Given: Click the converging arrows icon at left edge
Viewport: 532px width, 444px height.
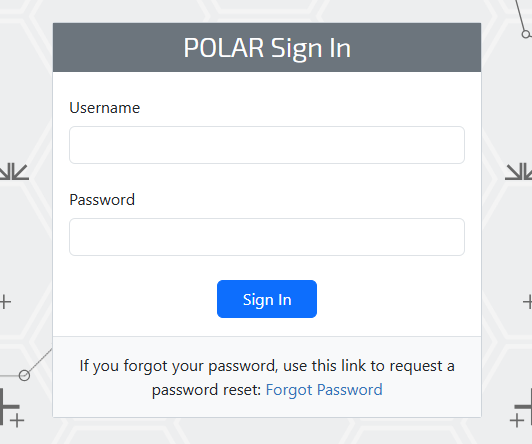Looking at the screenshot, I should click(x=14, y=172).
